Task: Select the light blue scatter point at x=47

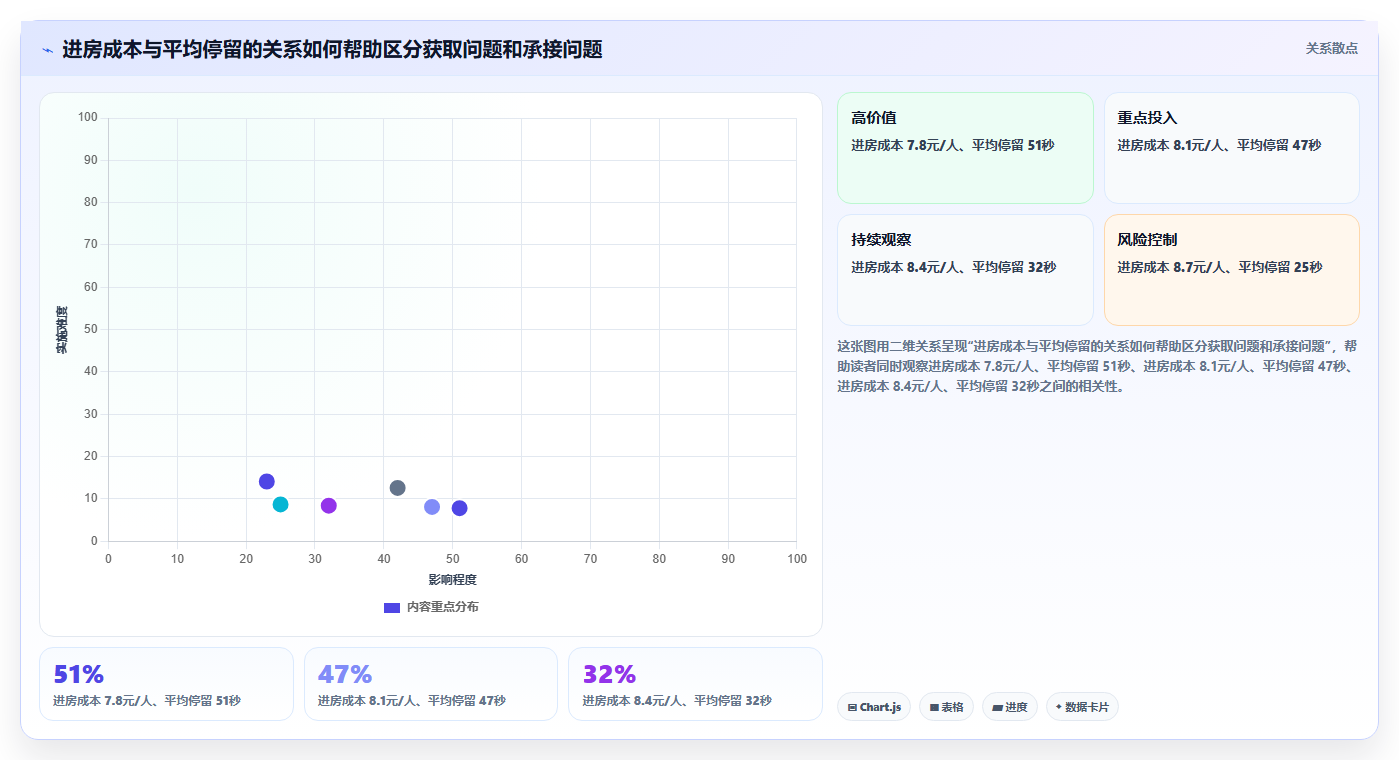Action: click(x=432, y=507)
